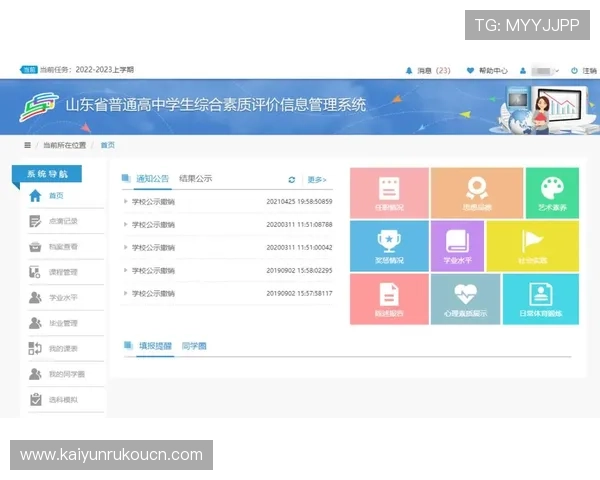
Task: Open the 首页 home icon in sidebar
Action: tap(35, 196)
